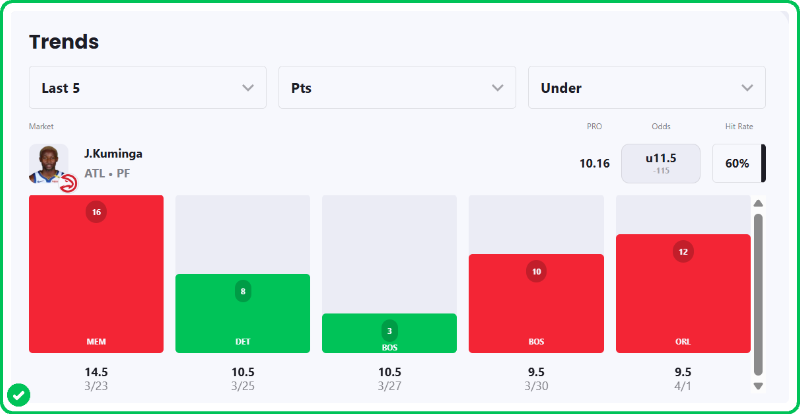Click the 12 points value badge
Screen dimensions: 800x414
[x=683, y=251]
